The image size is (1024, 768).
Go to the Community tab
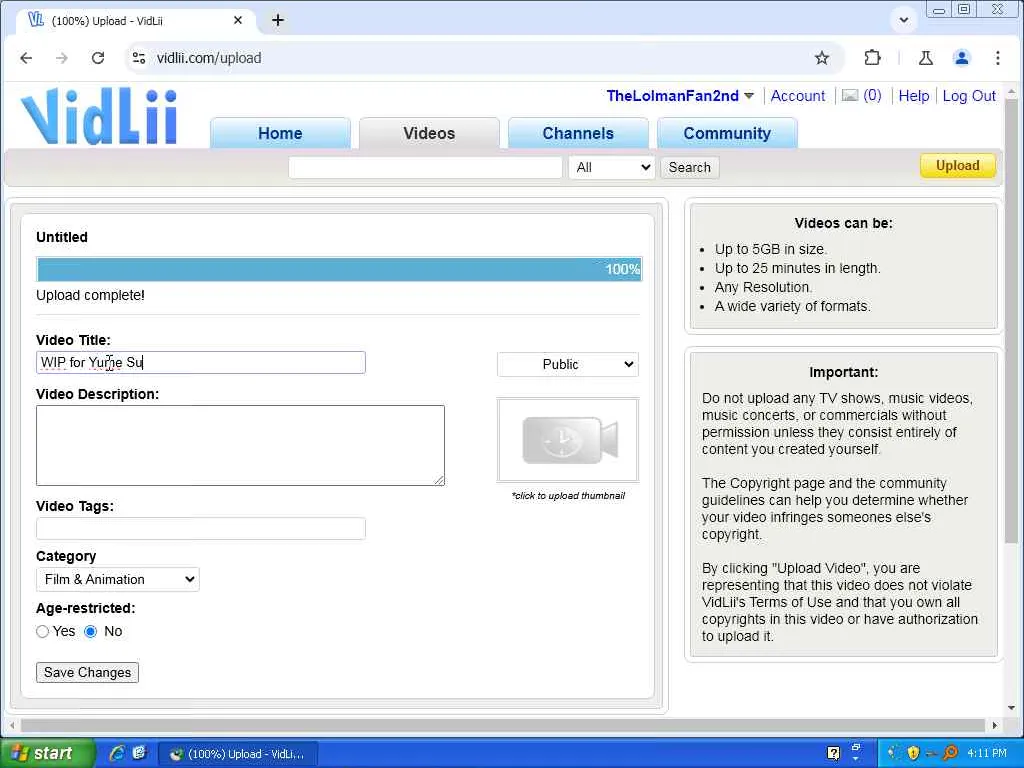tap(727, 133)
